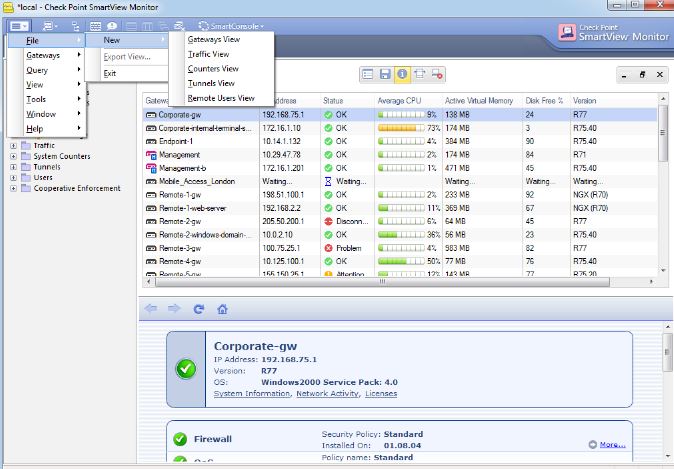674x469 pixels.
Task: Select the System Counters tree item
Action: click(62, 156)
